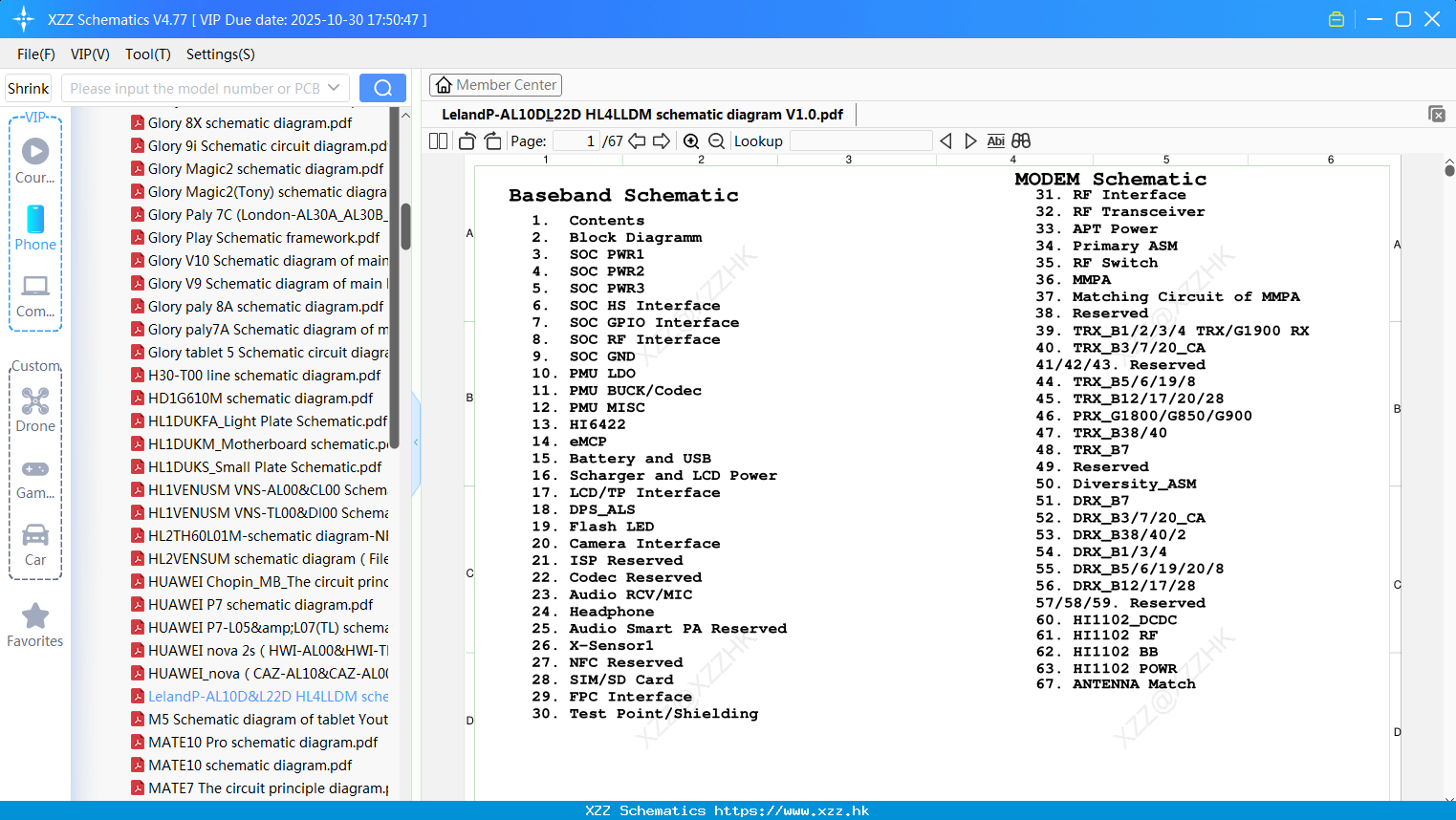Open the Courses sidebar category

click(x=35, y=161)
